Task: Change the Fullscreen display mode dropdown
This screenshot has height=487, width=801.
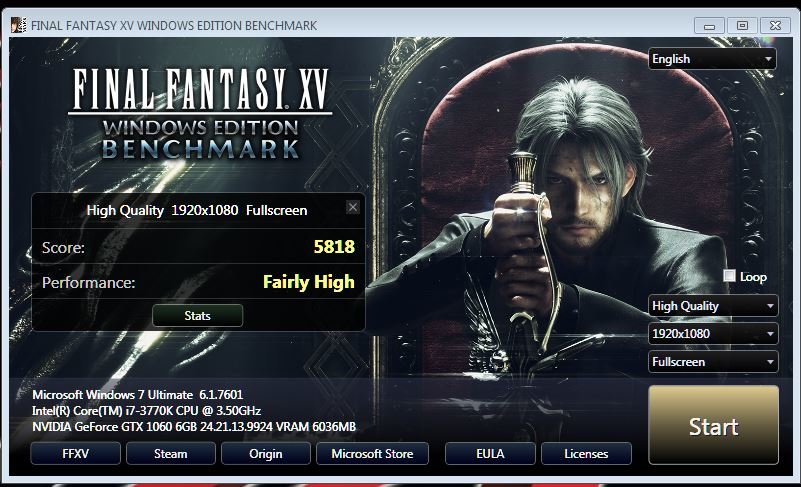Action: [713, 362]
